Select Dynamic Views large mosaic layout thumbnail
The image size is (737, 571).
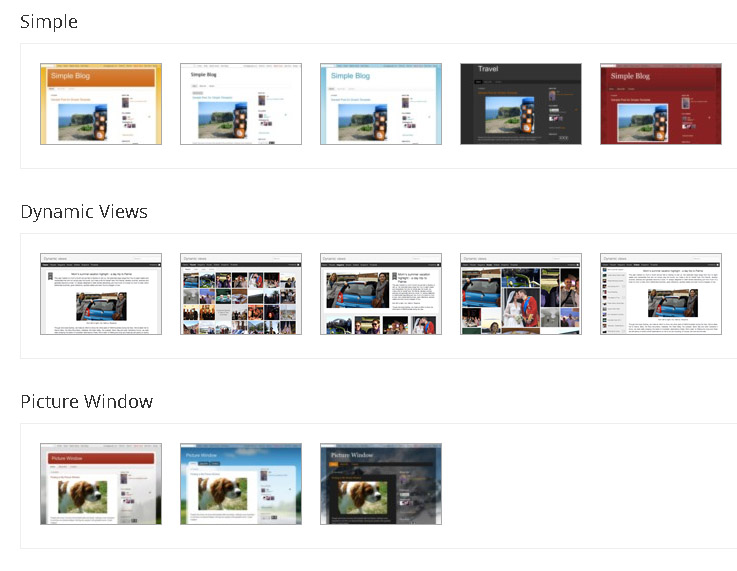click(x=521, y=294)
